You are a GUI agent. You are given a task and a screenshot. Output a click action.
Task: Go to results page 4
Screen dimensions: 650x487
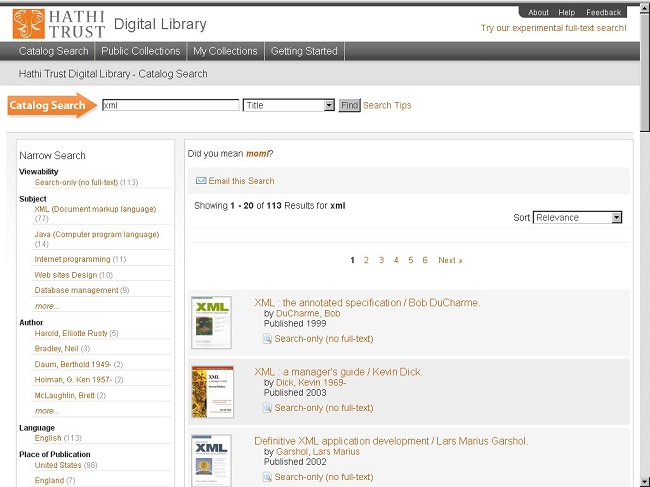396,260
